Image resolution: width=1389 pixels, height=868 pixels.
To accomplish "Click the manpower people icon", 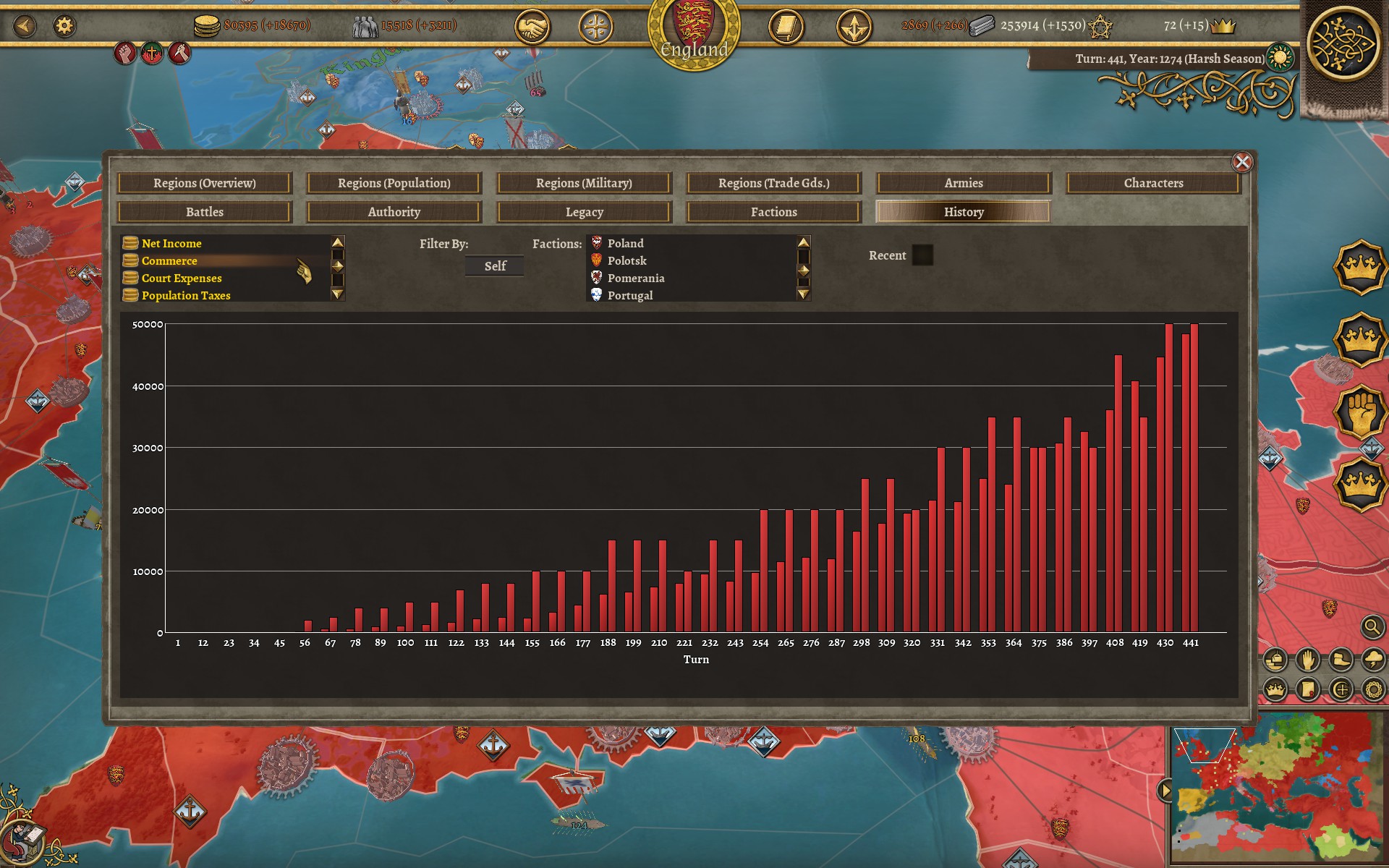I will pos(365,27).
